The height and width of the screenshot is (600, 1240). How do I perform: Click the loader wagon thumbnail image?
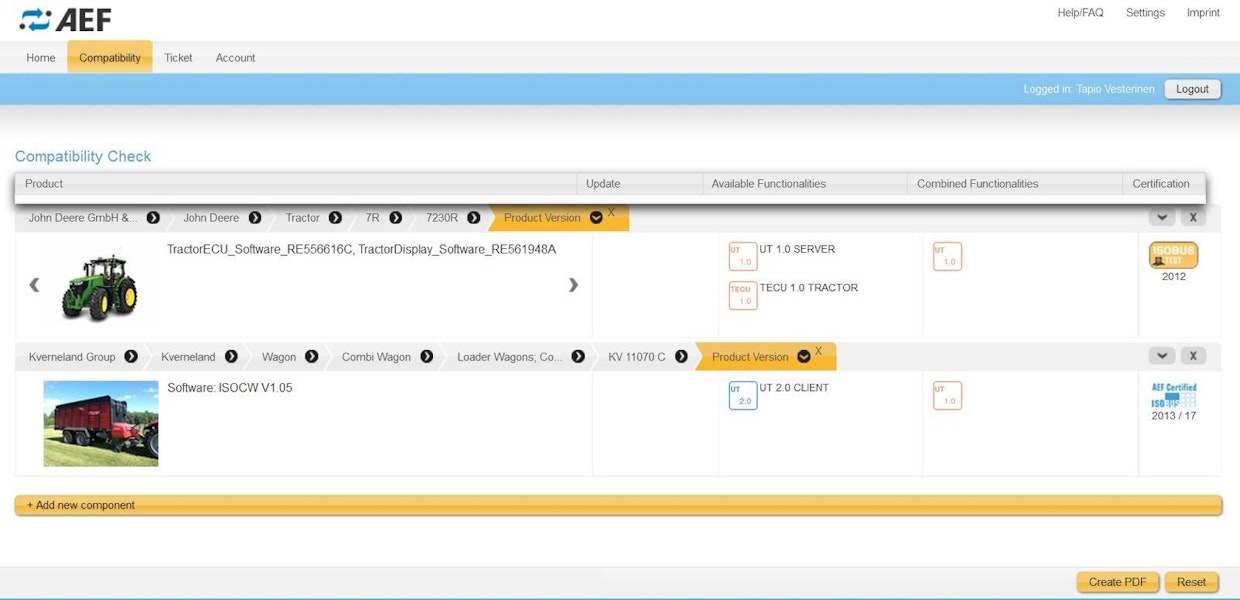click(x=100, y=423)
